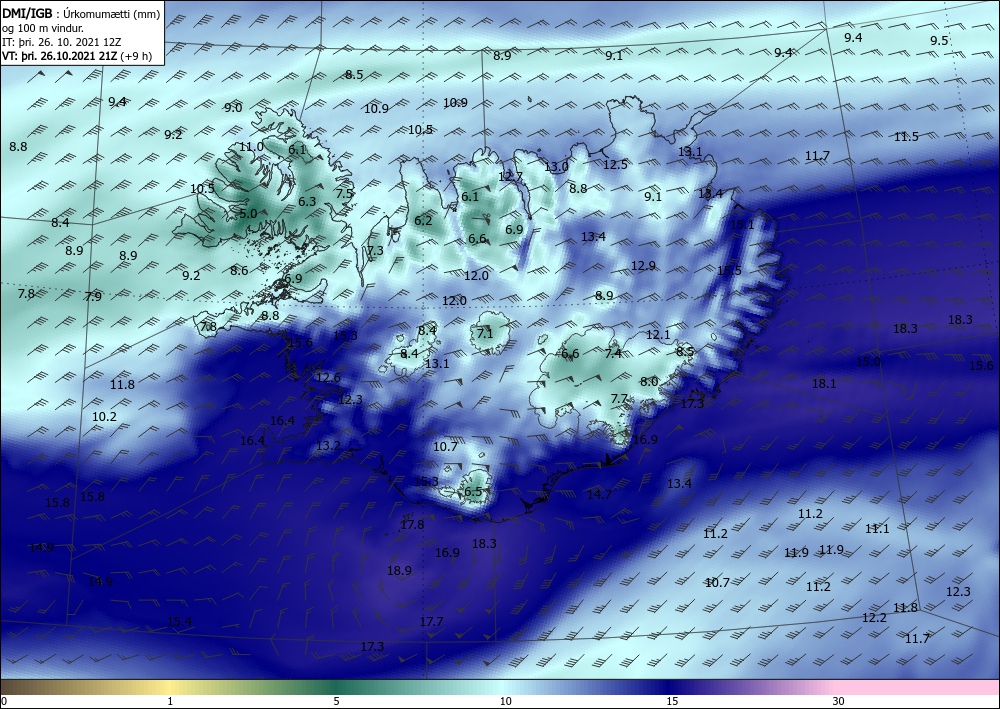1000x709 pixels.
Task: Click the map value '9.5'
Action: pyautogui.click(x=939, y=41)
